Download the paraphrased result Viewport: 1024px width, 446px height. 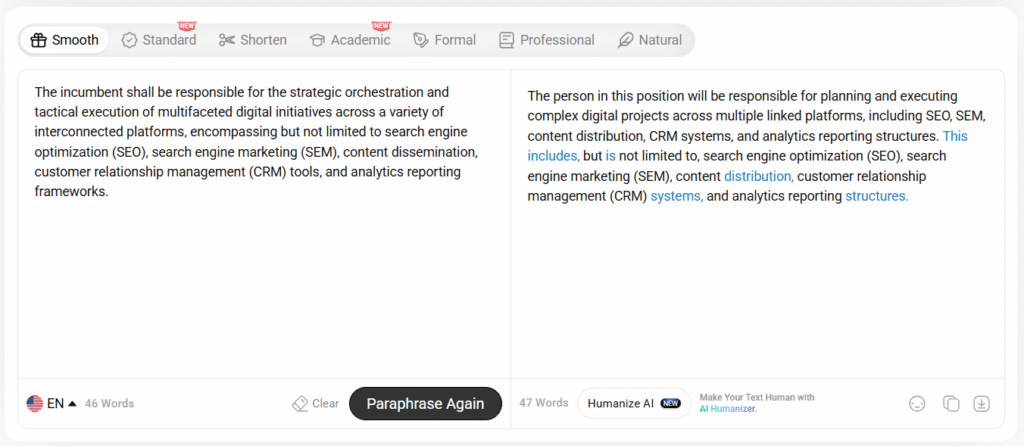tap(982, 403)
